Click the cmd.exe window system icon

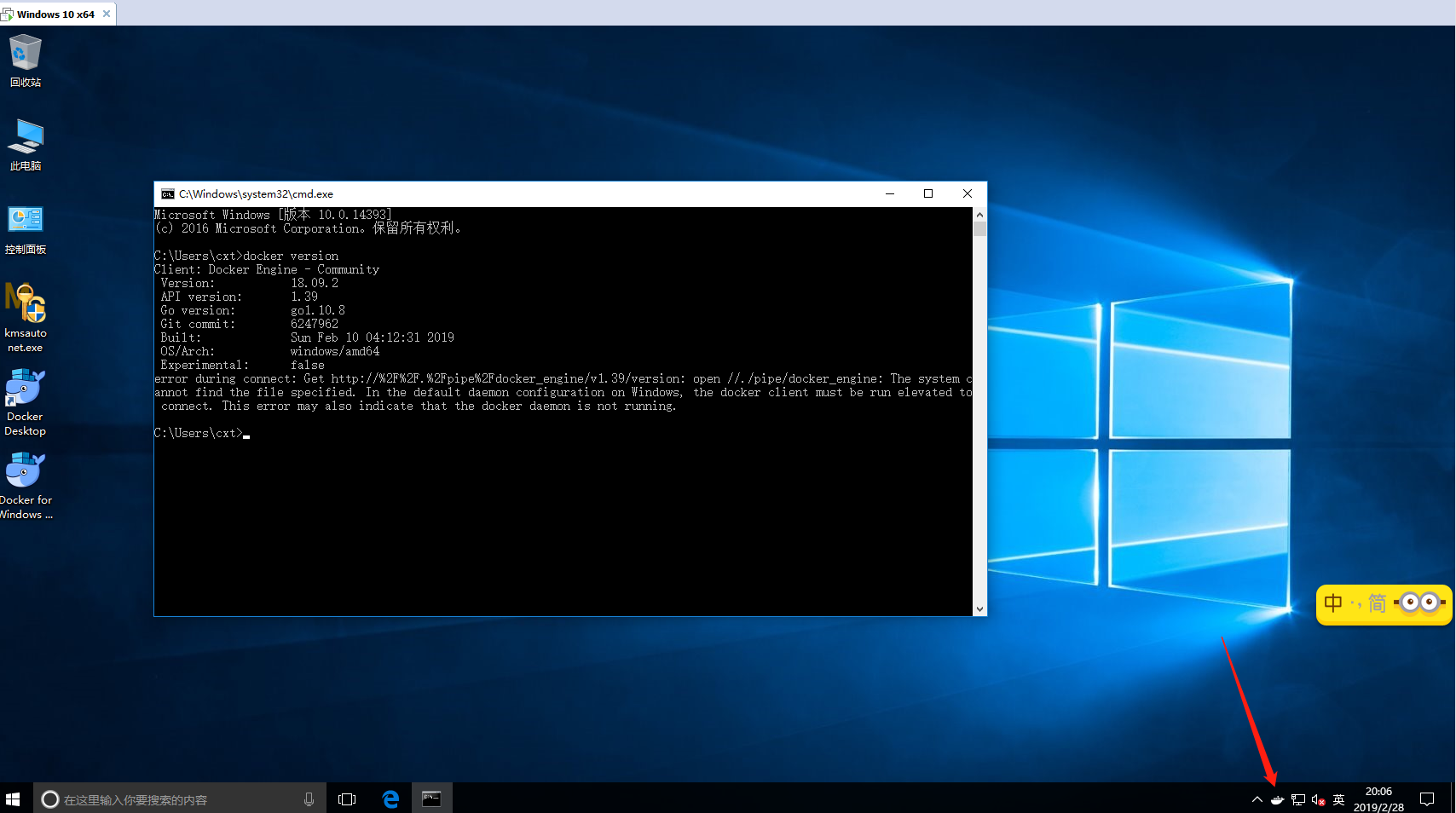(167, 194)
